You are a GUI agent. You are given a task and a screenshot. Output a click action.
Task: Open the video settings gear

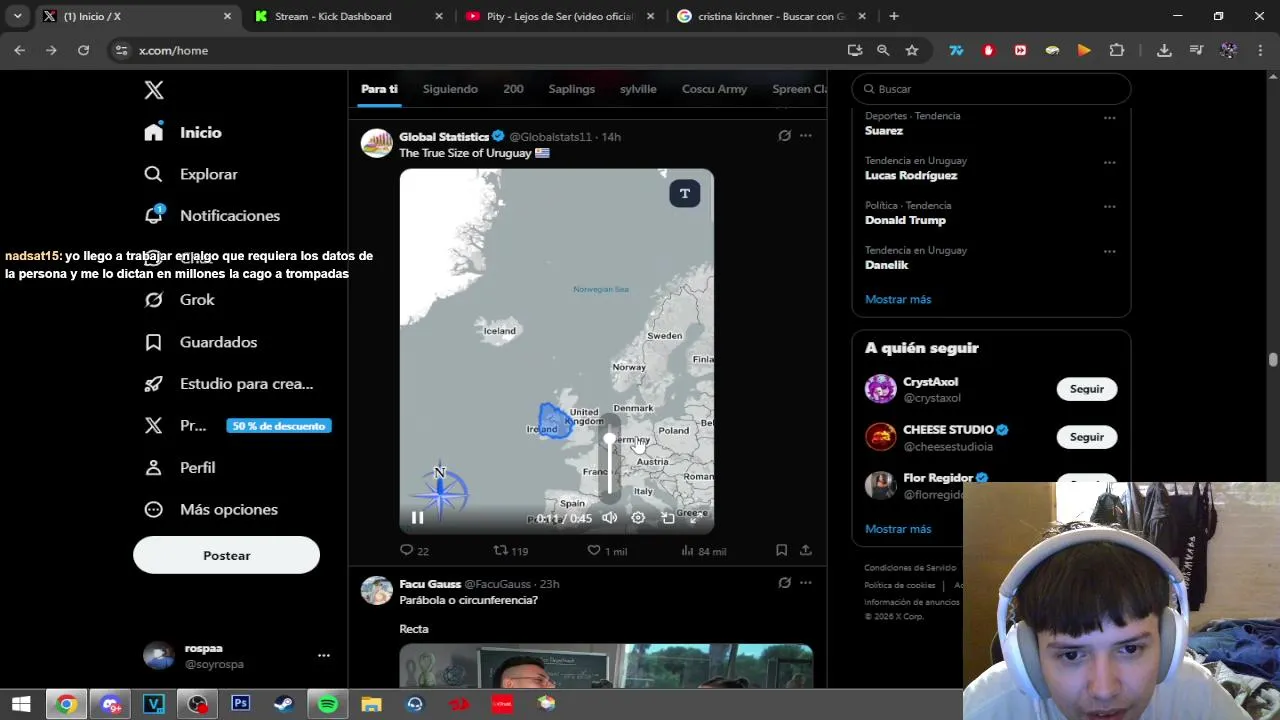pyautogui.click(x=638, y=518)
